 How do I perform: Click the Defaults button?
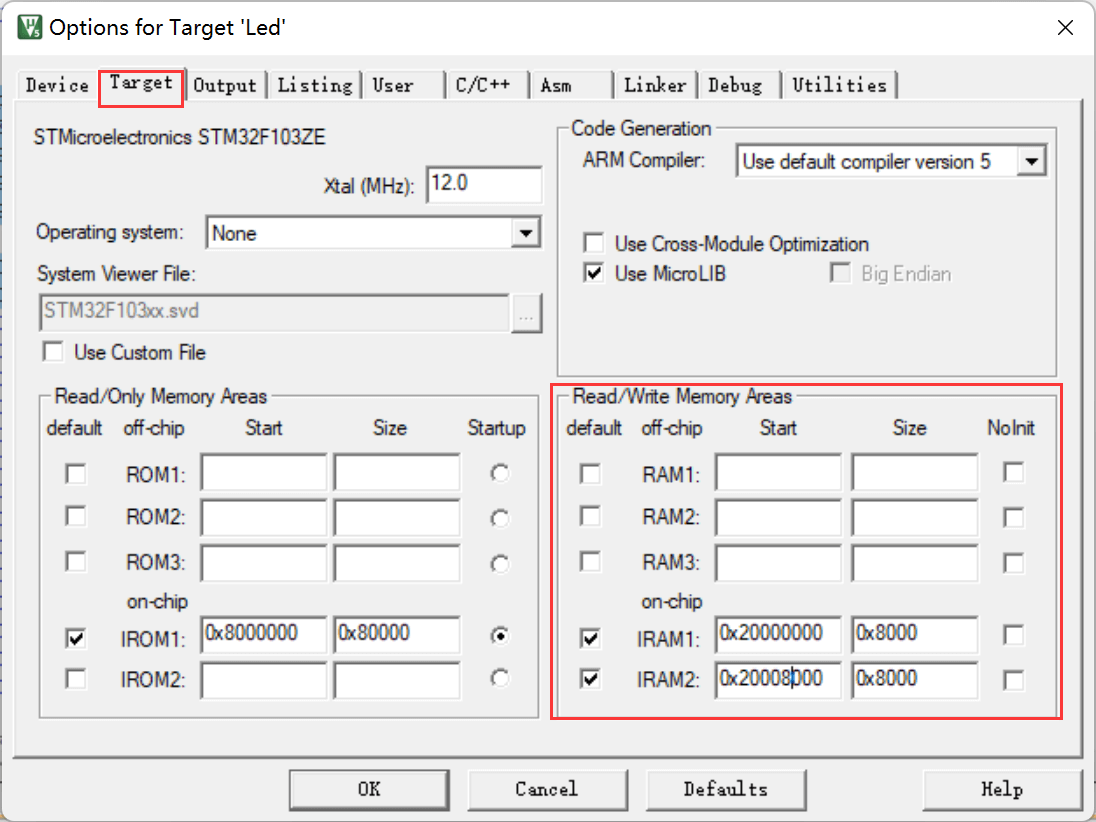(x=725, y=789)
